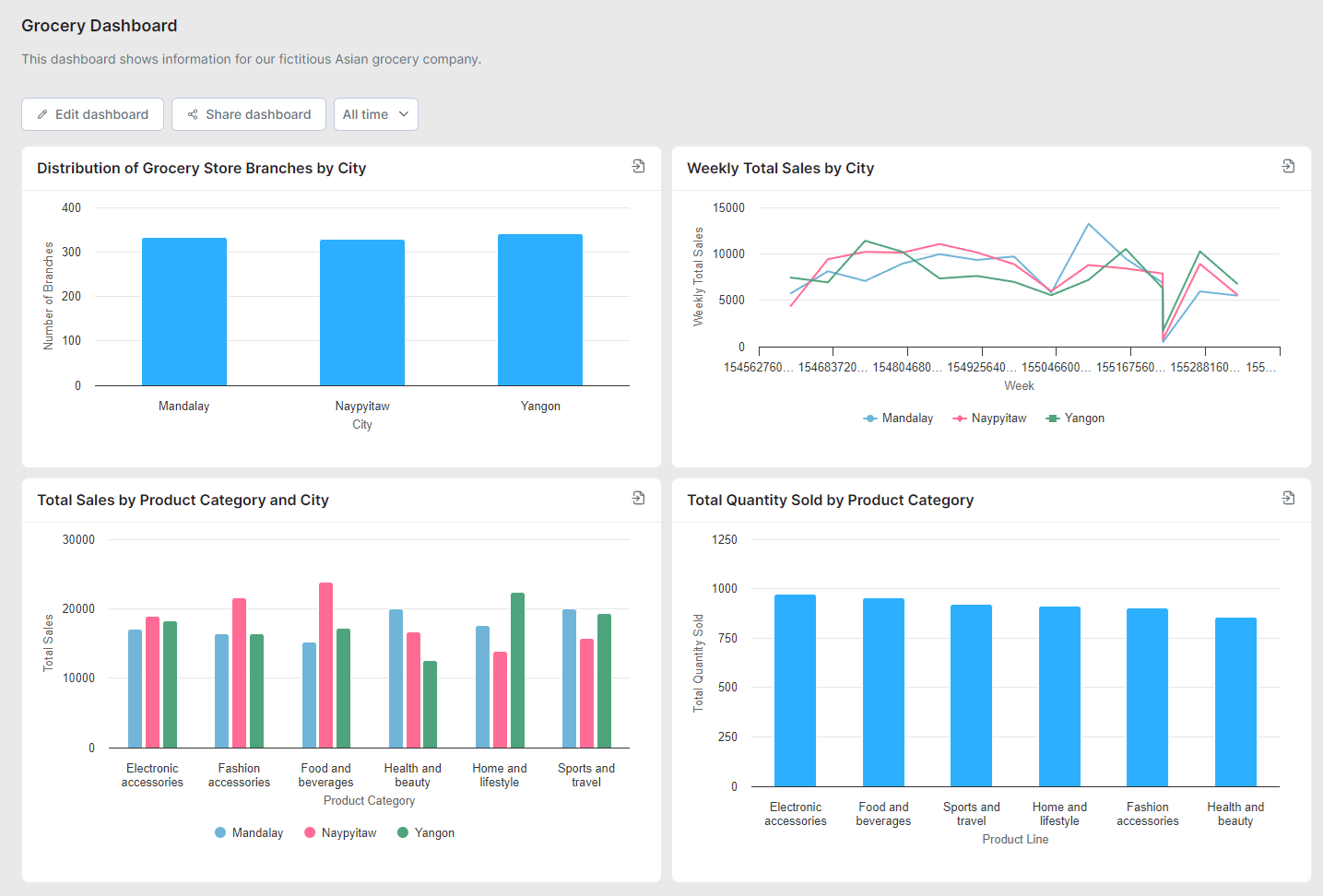Open the All time date filter dropdown
The height and width of the screenshot is (896, 1323).
click(375, 113)
